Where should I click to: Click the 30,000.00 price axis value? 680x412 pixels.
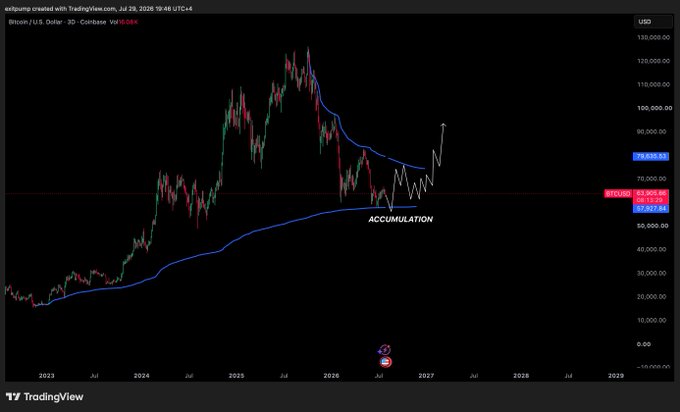pyautogui.click(x=652, y=273)
